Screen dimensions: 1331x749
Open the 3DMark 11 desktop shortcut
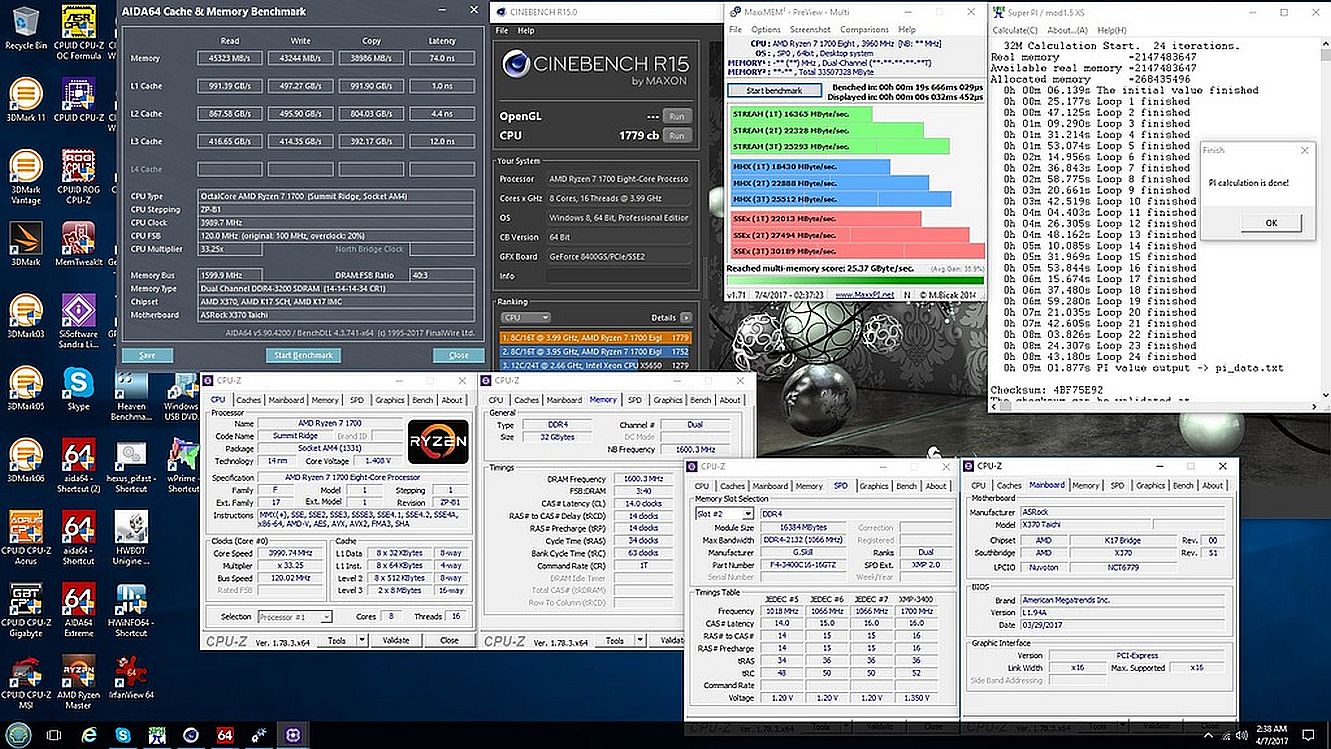click(x=24, y=99)
